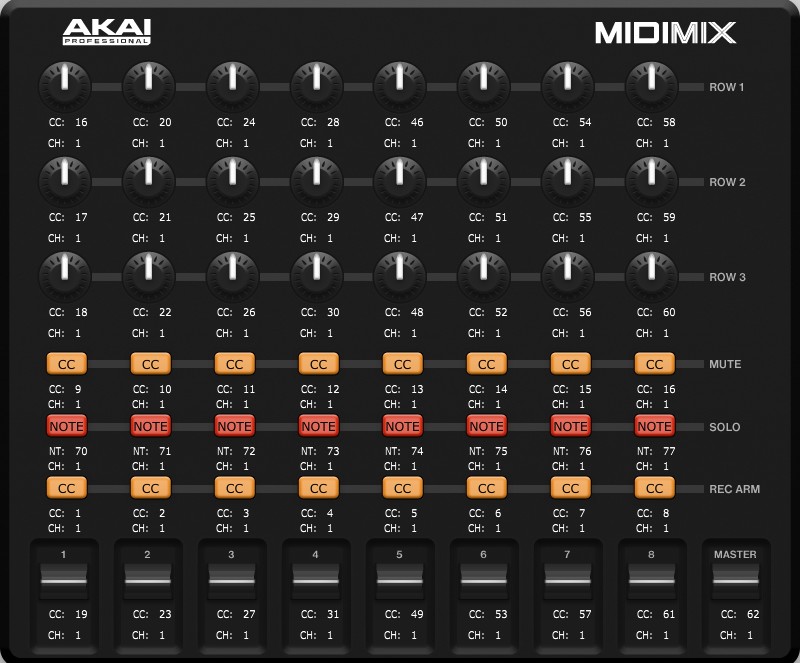The width and height of the screenshot is (800, 663).
Task: Click the MIDIMIX title logo
Action: coord(665,33)
